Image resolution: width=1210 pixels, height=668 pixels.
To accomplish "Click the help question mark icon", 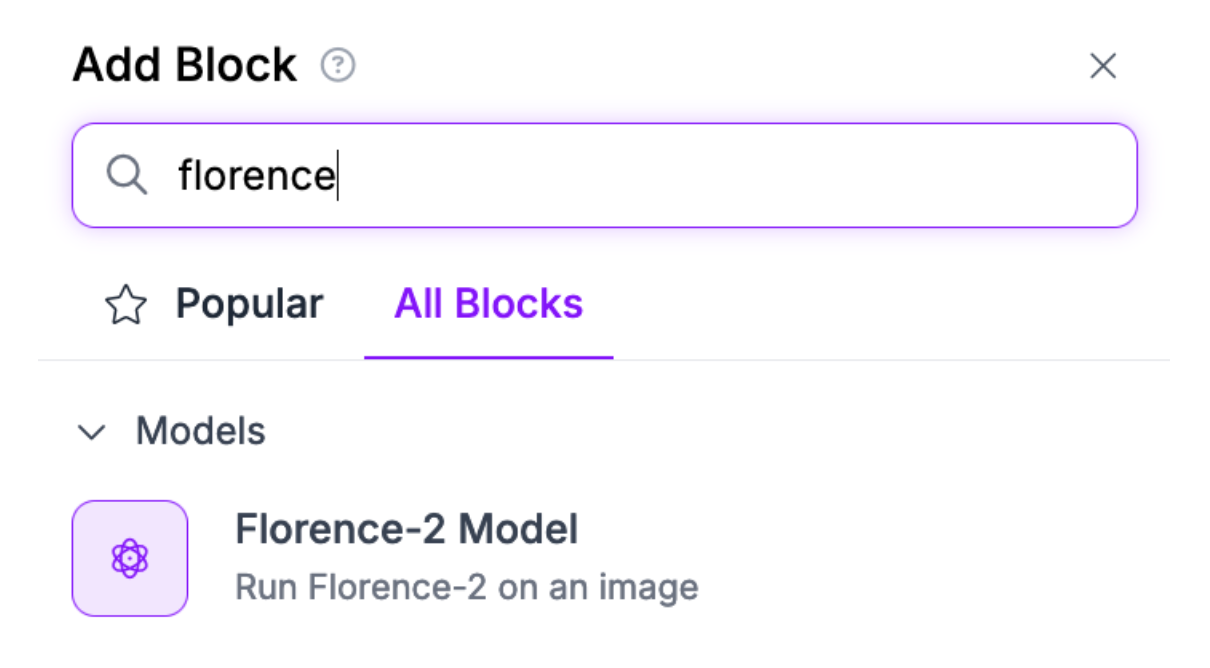I will pyautogui.click(x=338, y=67).
